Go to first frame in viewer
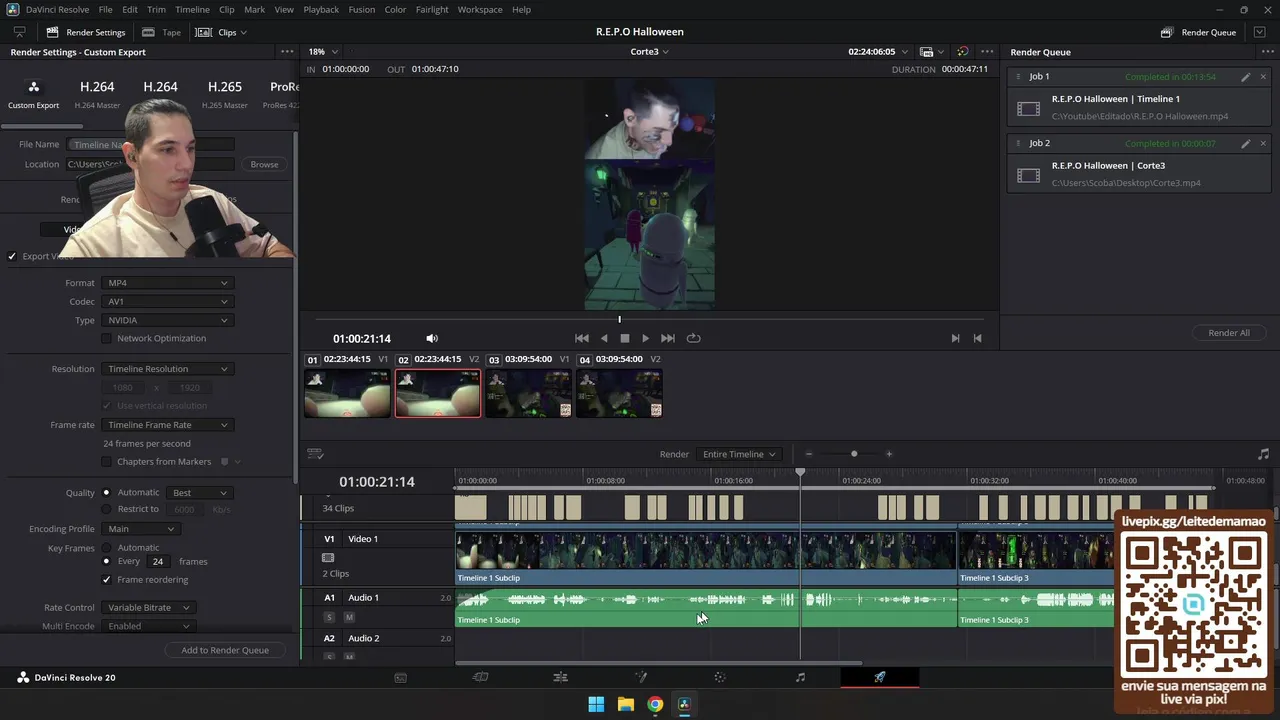The width and height of the screenshot is (1280, 720). 582,339
